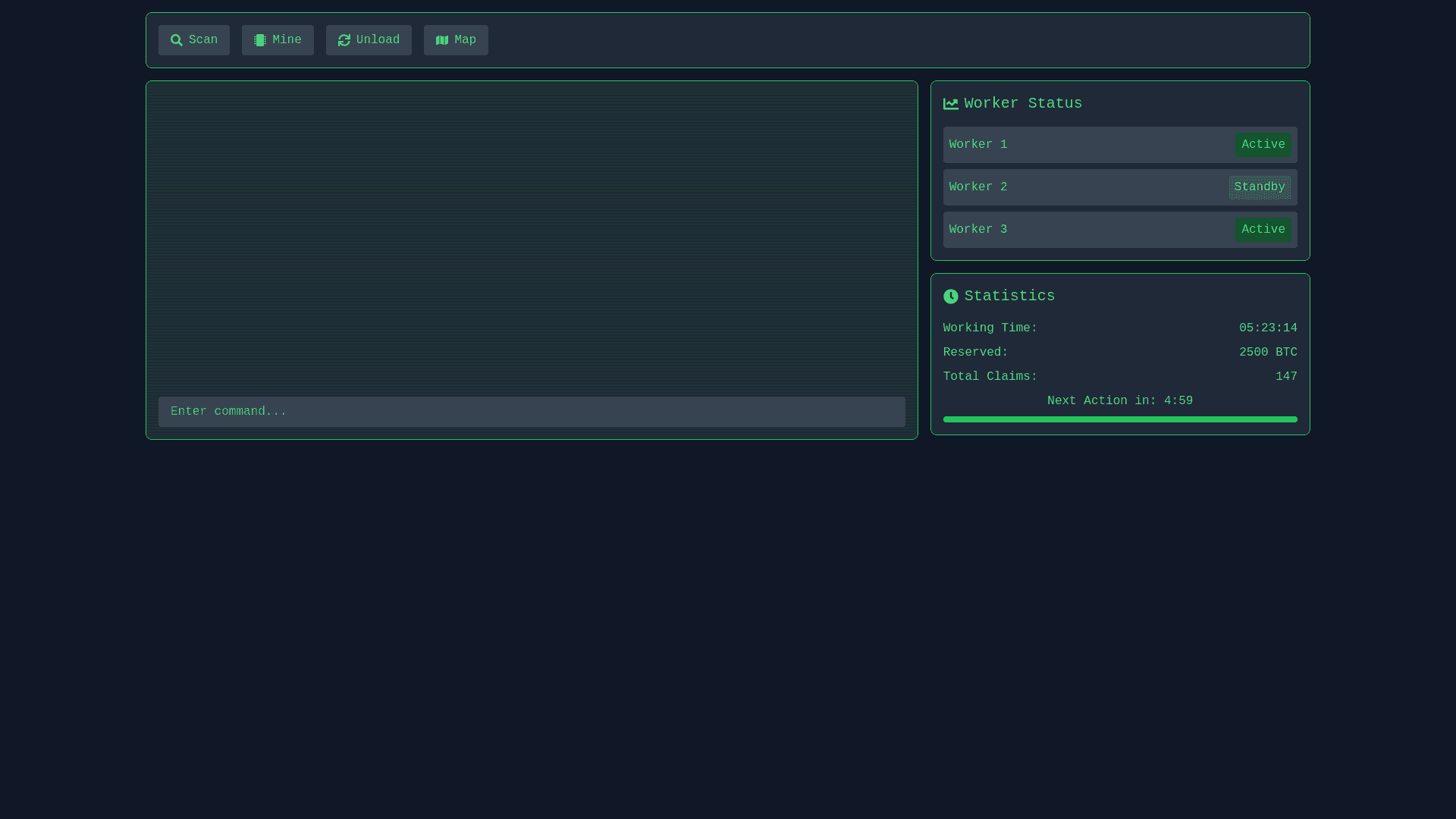Open the Map view
The height and width of the screenshot is (819, 1456).
(x=456, y=40)
